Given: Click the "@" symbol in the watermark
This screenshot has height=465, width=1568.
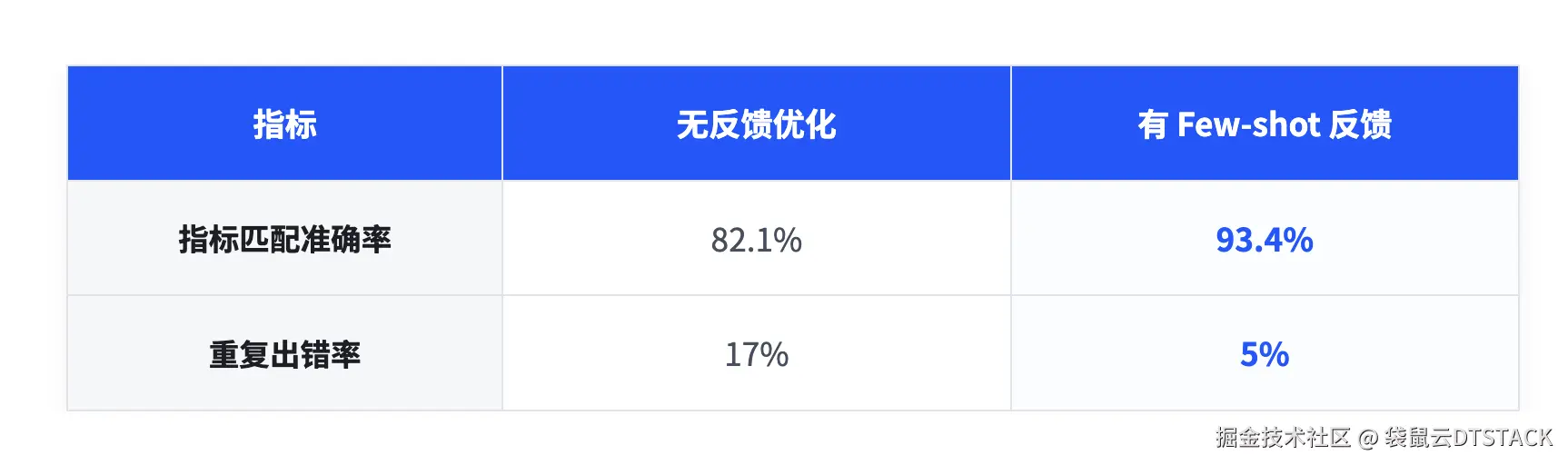Looking at the screenshot, I should [1368, 439].
